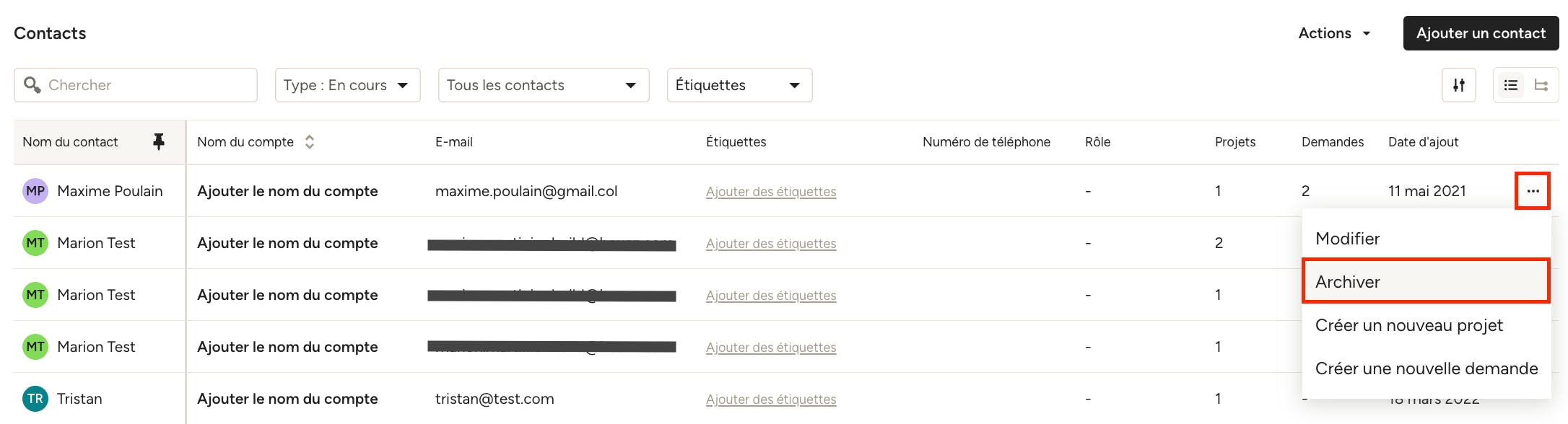Switch to hierarchy view icon
The image size is (1568, 424).
click(1541, 85)
